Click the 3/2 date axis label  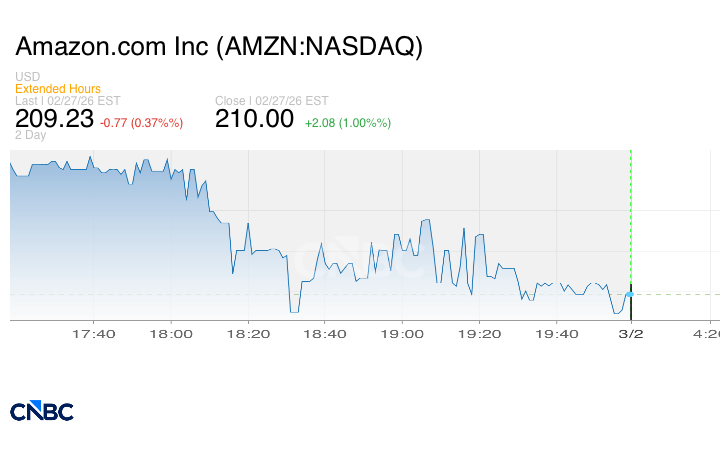click(x=630, y=334)
